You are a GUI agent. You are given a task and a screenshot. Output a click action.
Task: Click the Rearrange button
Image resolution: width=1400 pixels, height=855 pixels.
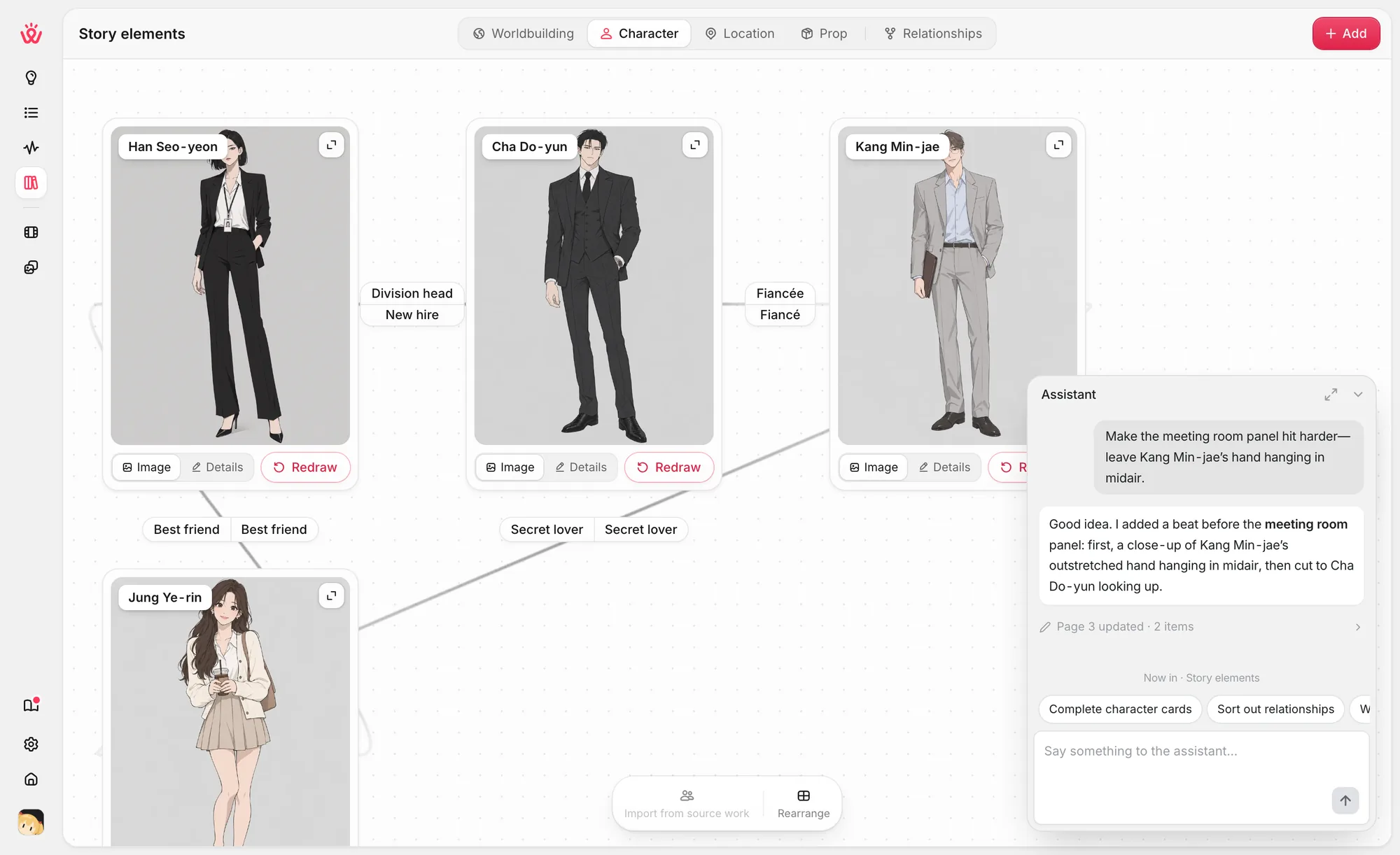[804, 804]
